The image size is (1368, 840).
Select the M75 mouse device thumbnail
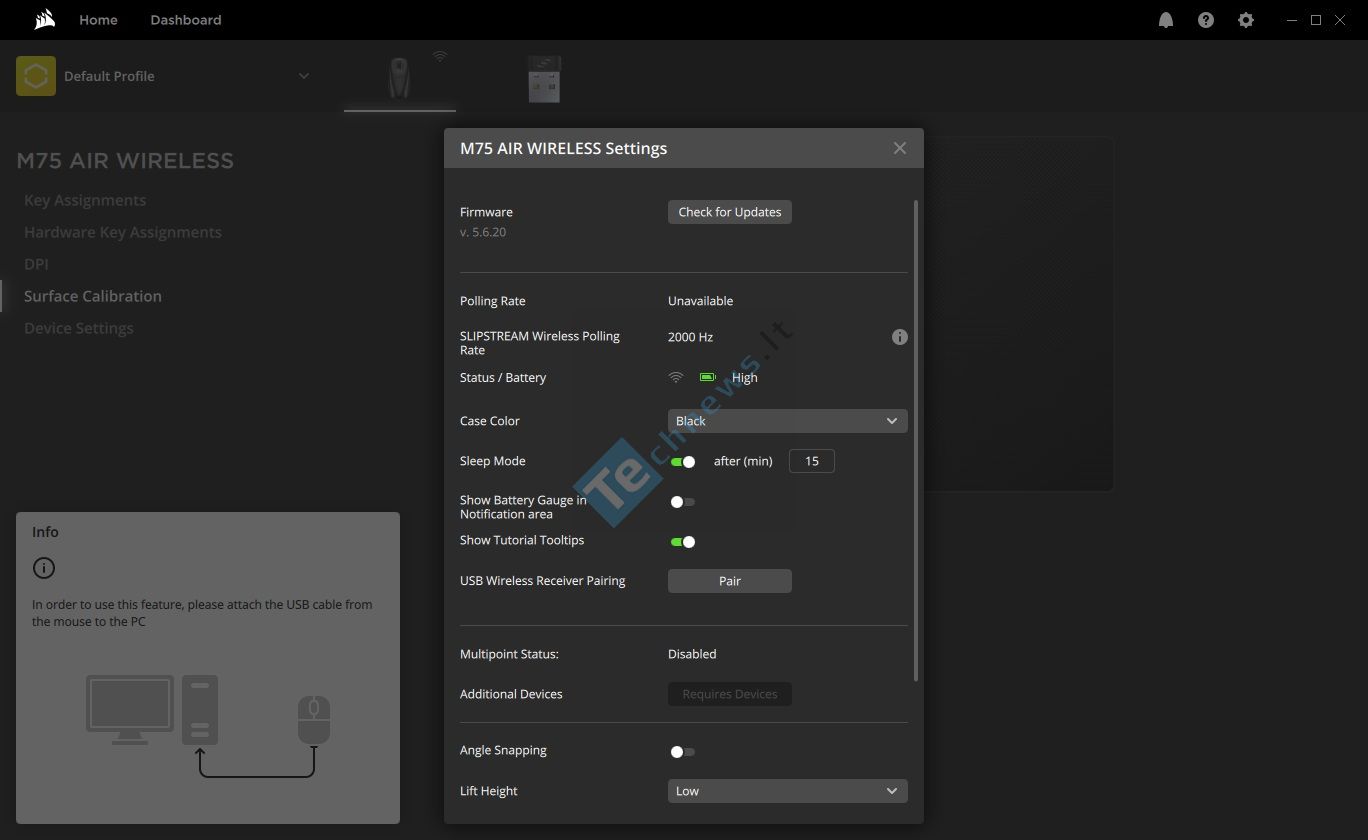399,77
